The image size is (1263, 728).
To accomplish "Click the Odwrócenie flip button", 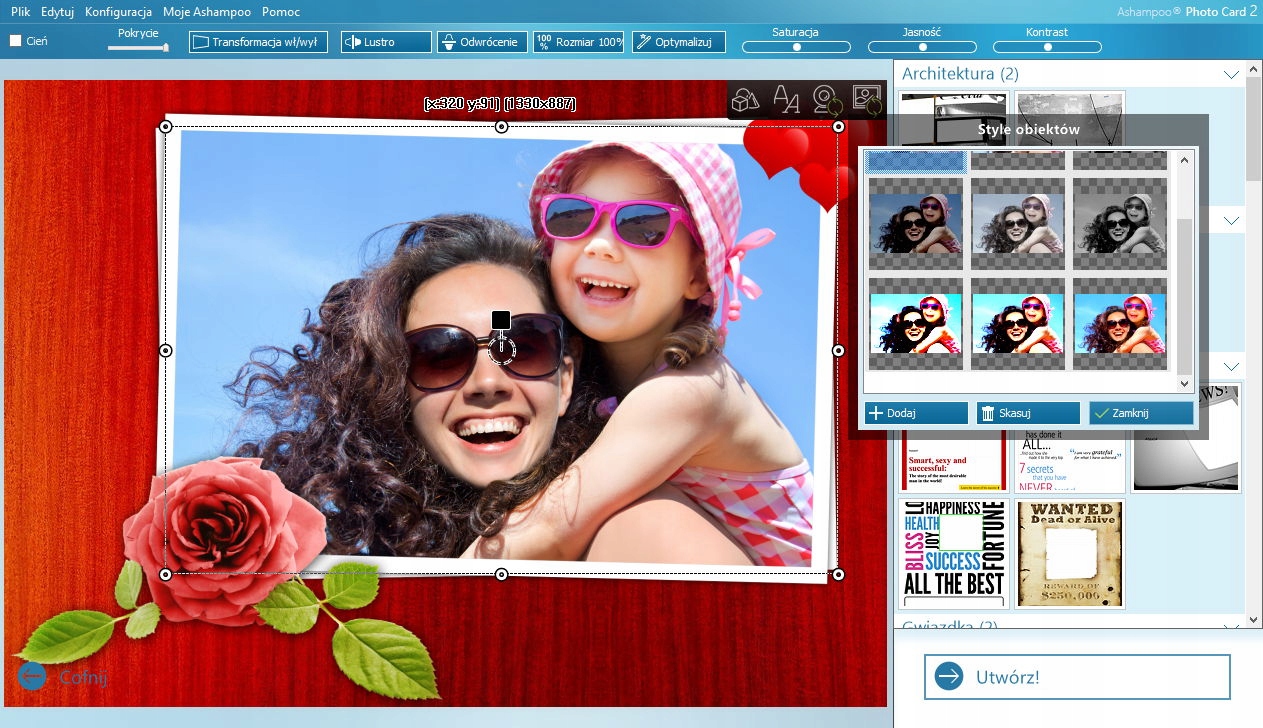I will (482, 42).
